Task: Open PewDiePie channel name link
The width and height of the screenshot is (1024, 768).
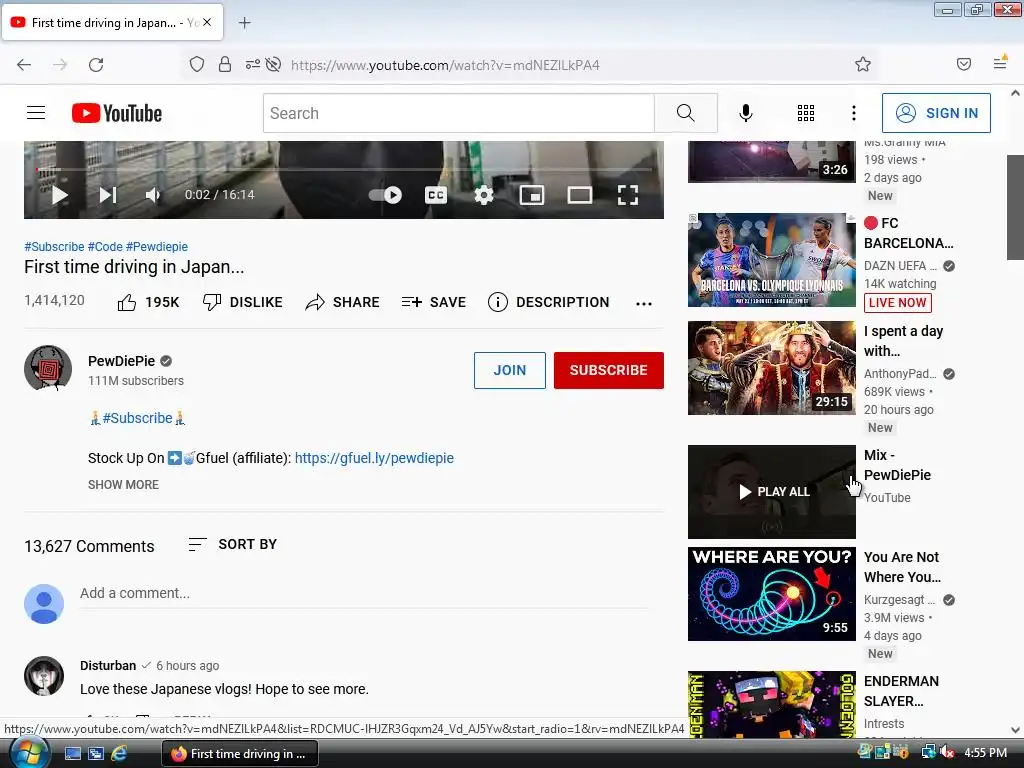Action: (x=121, y=361)
